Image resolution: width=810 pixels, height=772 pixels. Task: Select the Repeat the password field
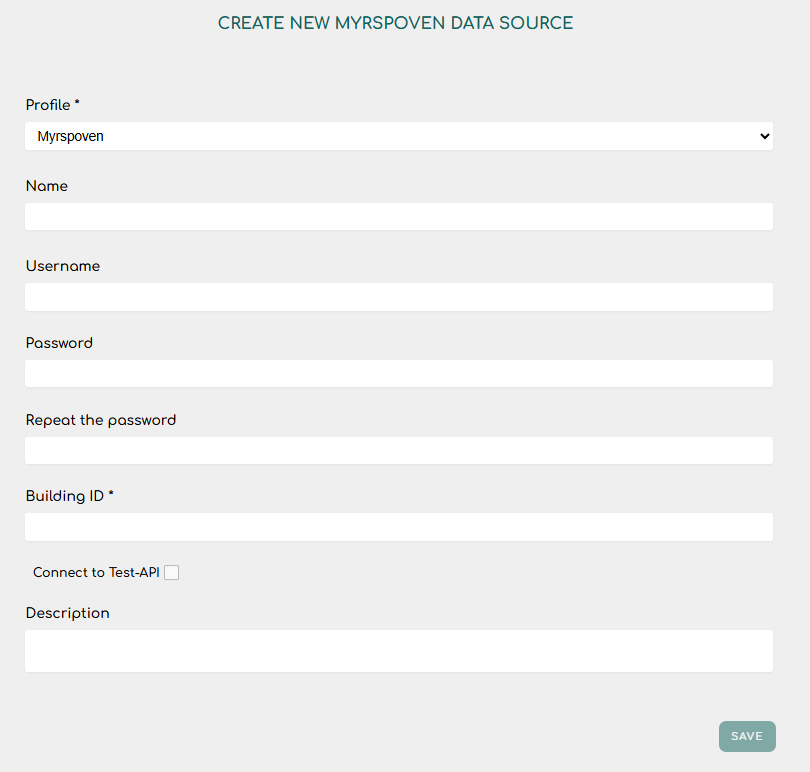coord(399,451)
